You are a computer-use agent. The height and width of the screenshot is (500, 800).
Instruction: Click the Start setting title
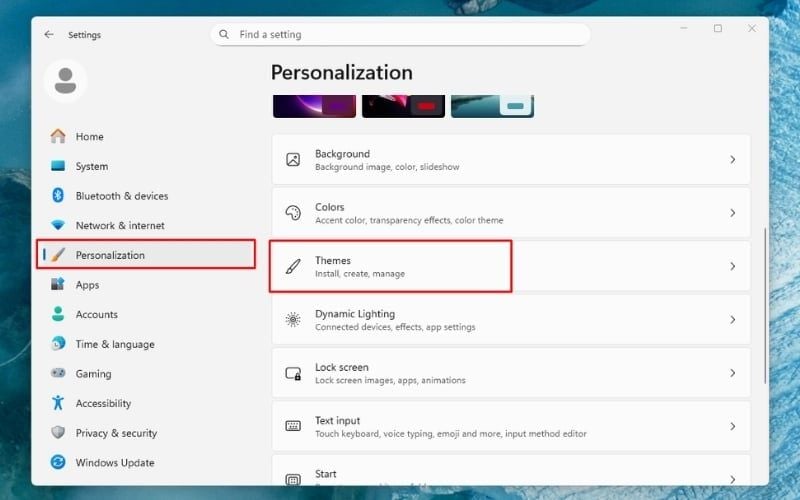[x=326, y=474]
